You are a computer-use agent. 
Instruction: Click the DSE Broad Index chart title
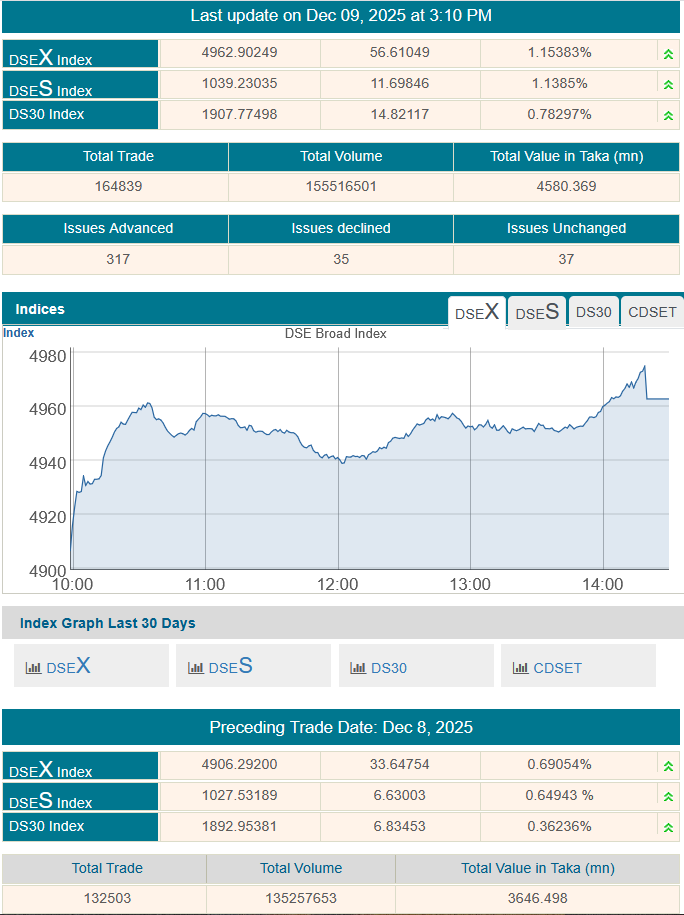pyautogui.click(x=336, y=333)
